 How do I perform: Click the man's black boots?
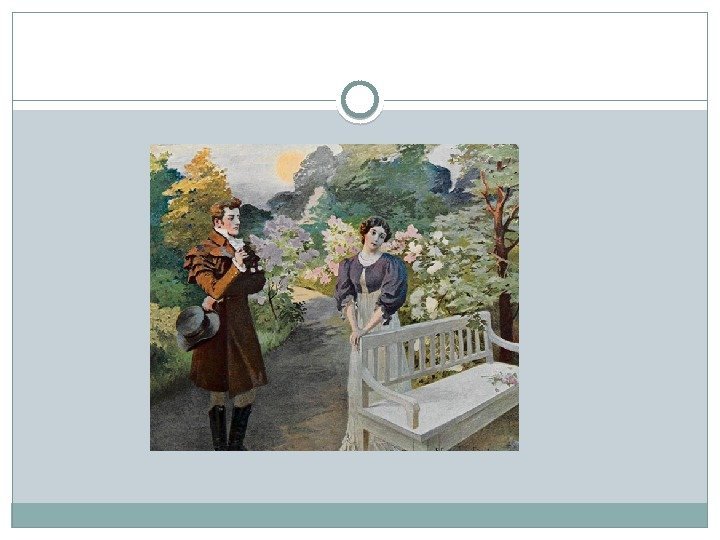click(230, 428)
